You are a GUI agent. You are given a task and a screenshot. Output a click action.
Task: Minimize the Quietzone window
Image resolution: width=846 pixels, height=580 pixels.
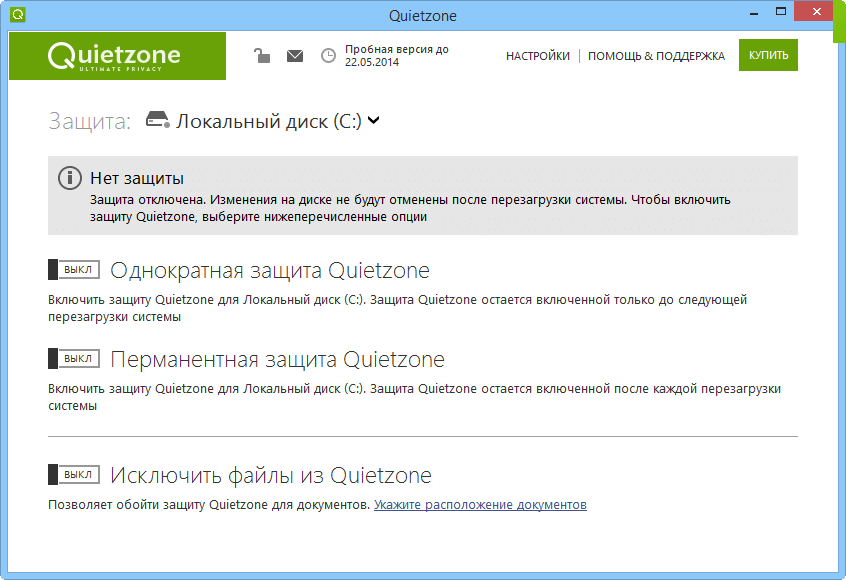754,13
